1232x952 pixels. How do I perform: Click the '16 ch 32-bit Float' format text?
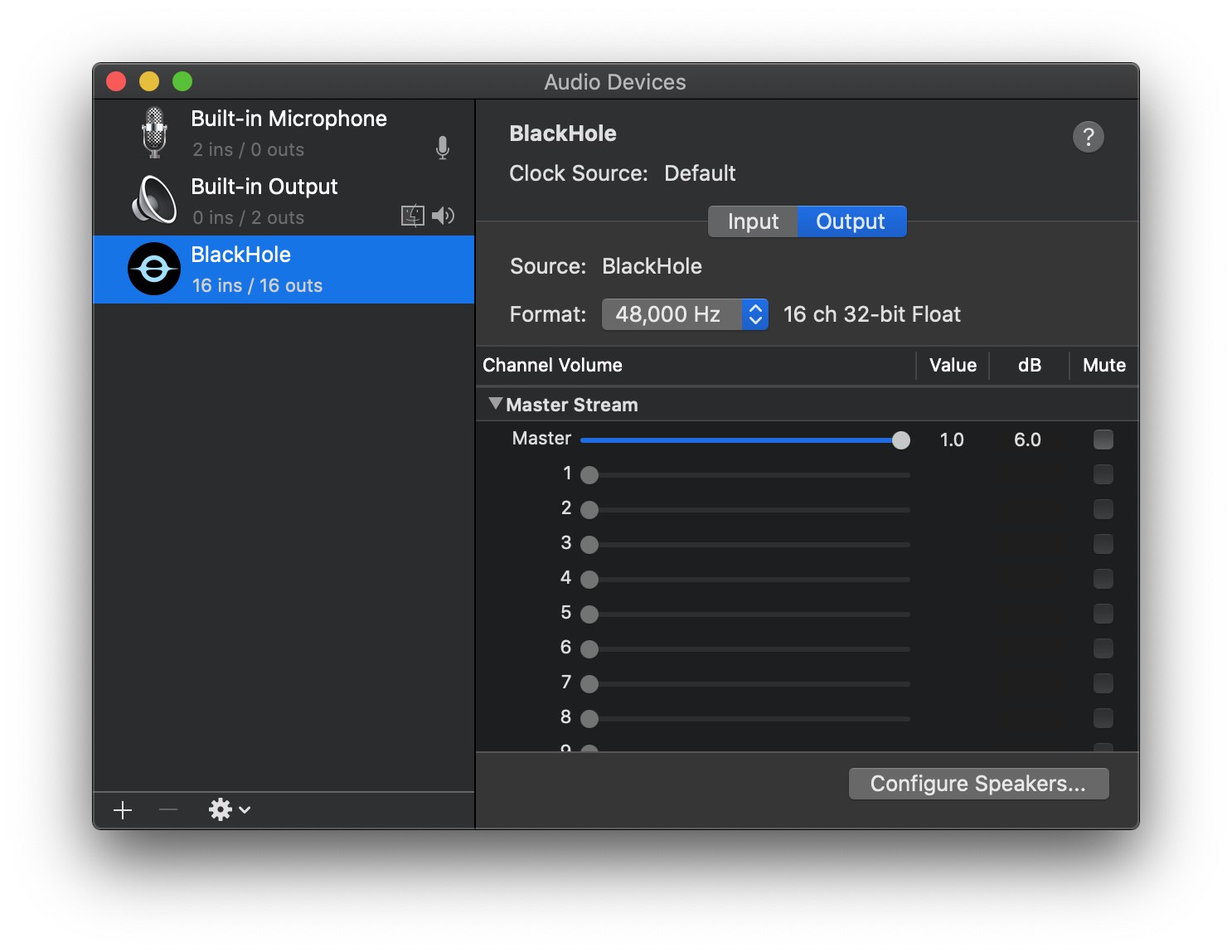[x=872, y=314]
